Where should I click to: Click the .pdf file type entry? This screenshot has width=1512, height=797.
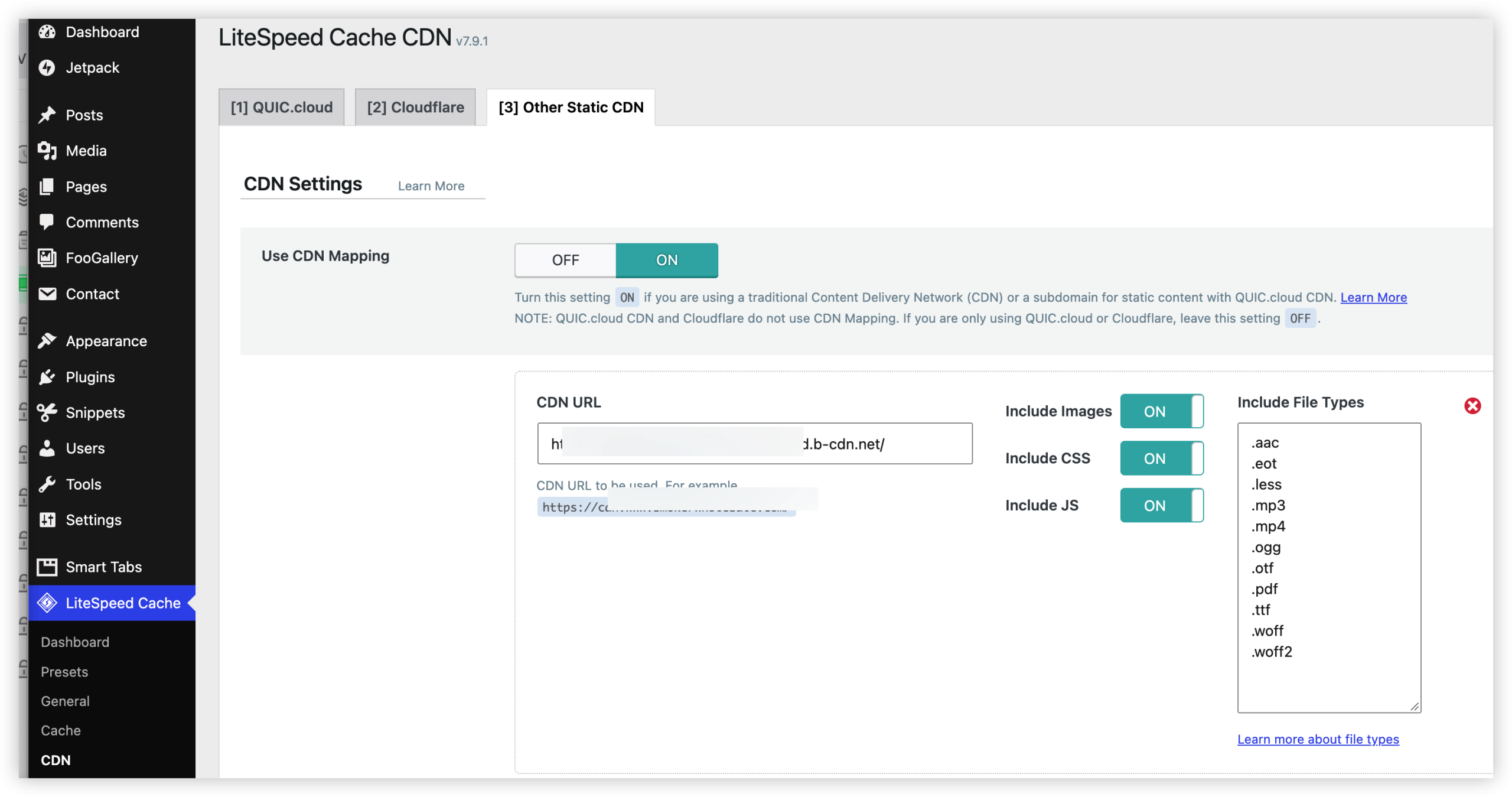[1264, 589]
